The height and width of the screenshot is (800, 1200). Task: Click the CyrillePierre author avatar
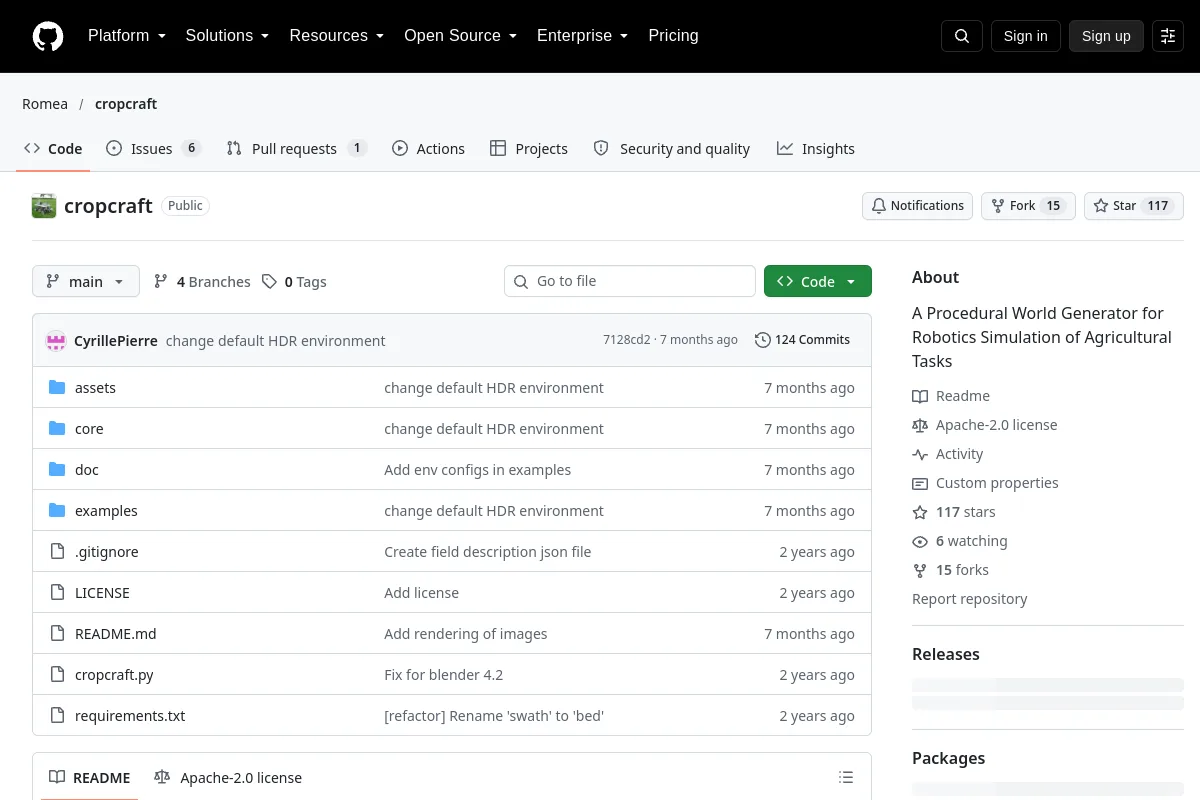click(56, 340)
